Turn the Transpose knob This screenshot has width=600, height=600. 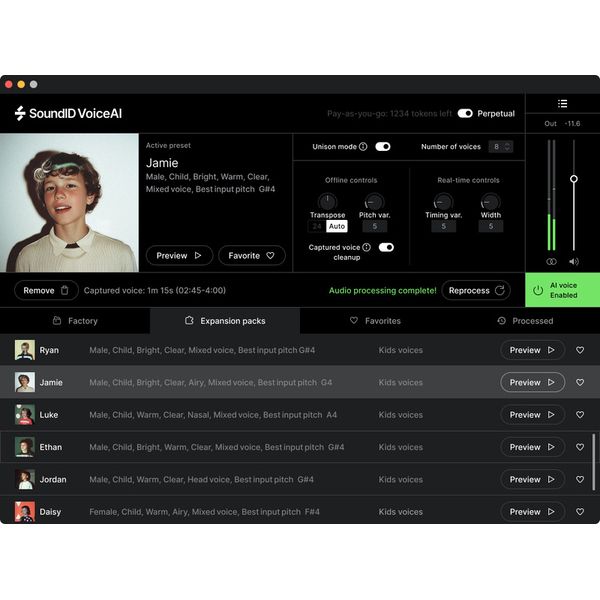pos(327,201)
